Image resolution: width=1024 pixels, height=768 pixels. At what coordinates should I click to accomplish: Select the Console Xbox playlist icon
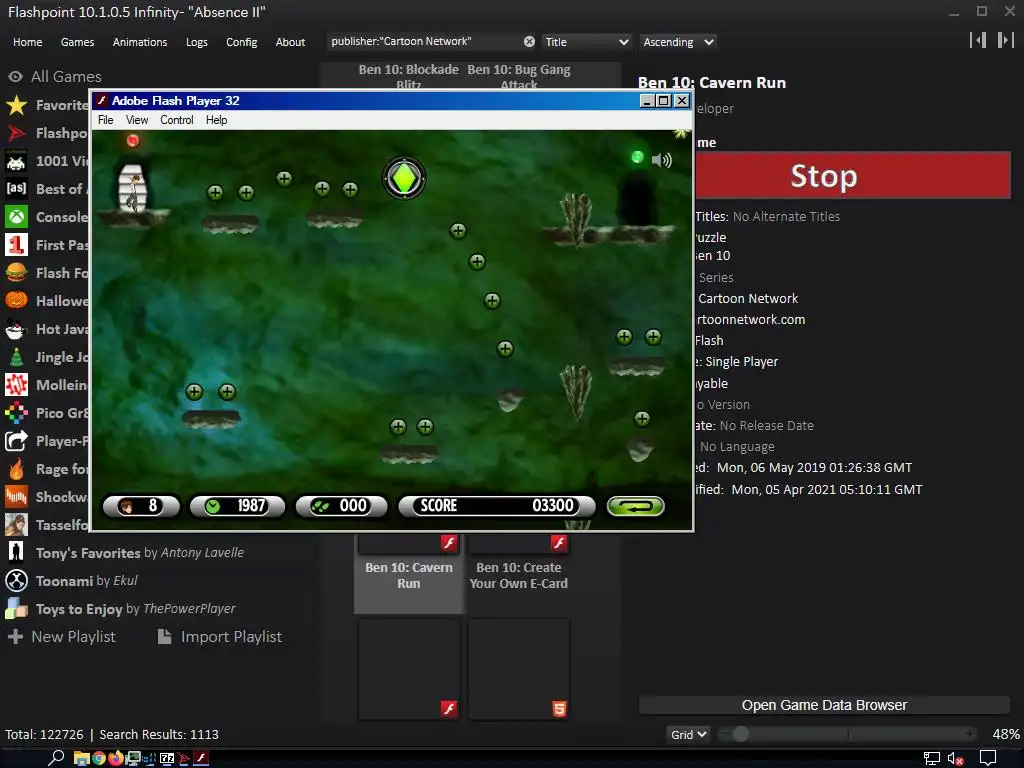point(16,217)
